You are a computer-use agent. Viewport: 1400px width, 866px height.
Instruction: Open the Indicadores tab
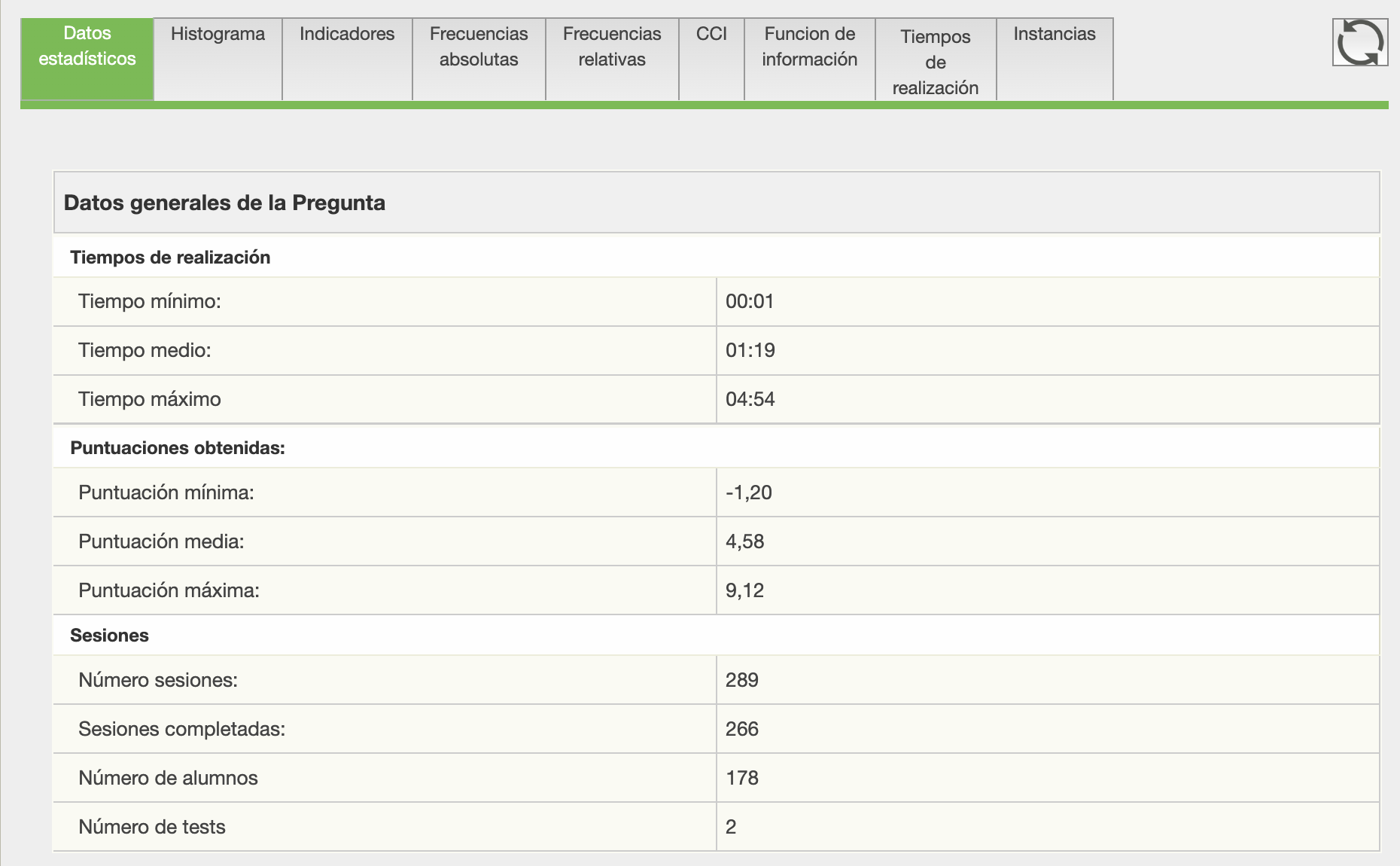[x=347, y=35]
